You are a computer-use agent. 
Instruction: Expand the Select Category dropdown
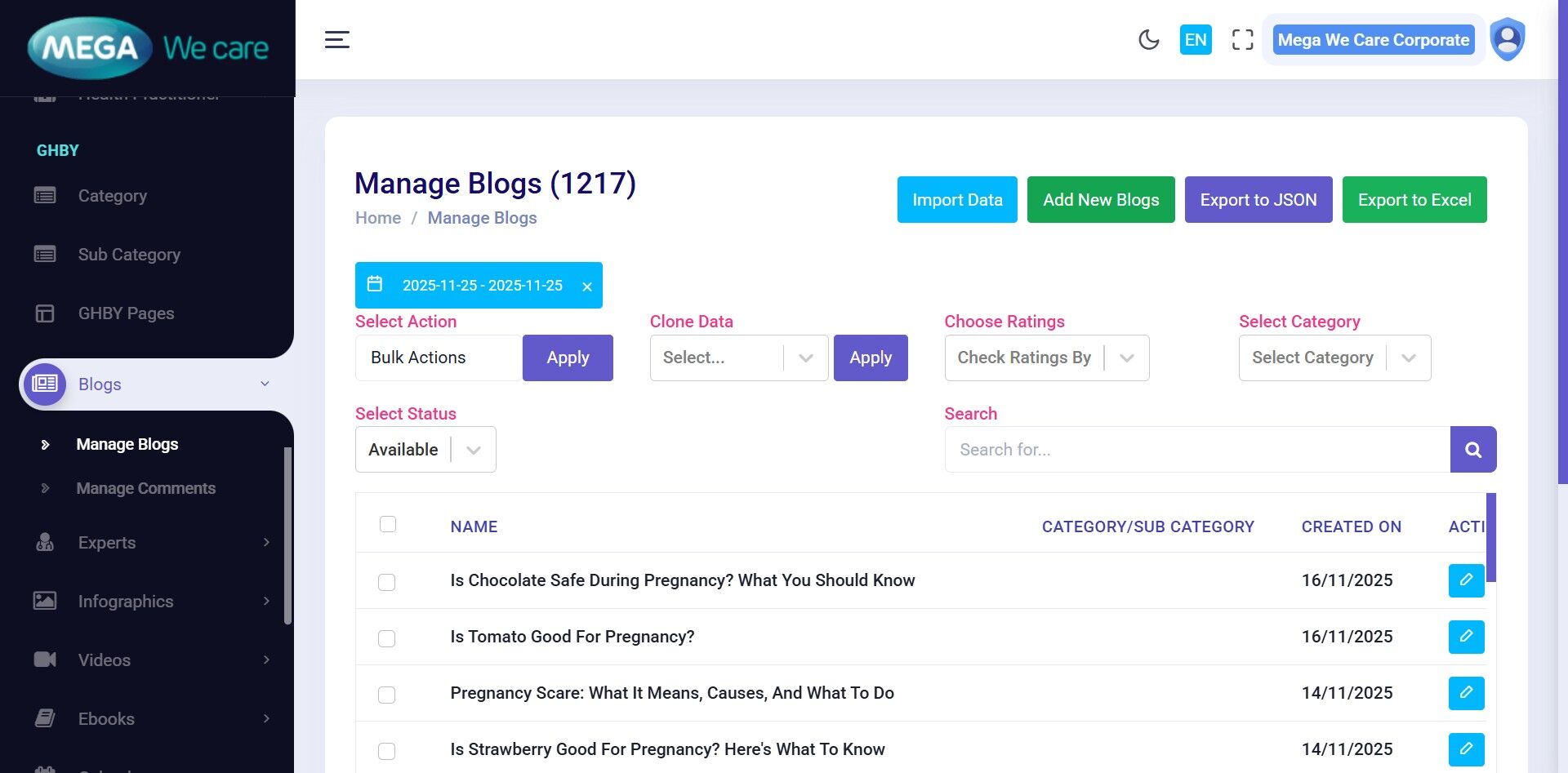tap(1334, 358)
